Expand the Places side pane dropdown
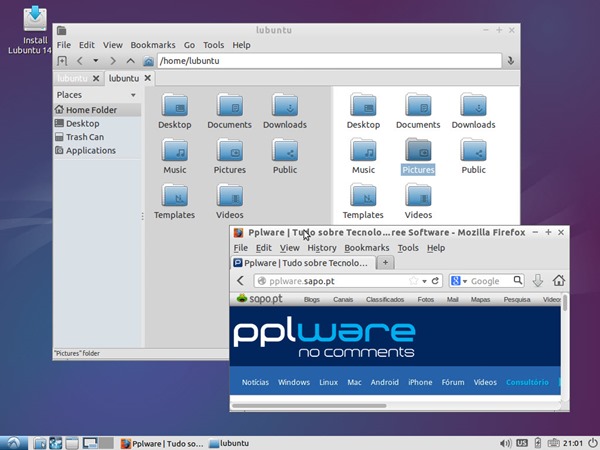Image resolution: width=600 pixels, height=450 pixels. [x=133, y=95]
